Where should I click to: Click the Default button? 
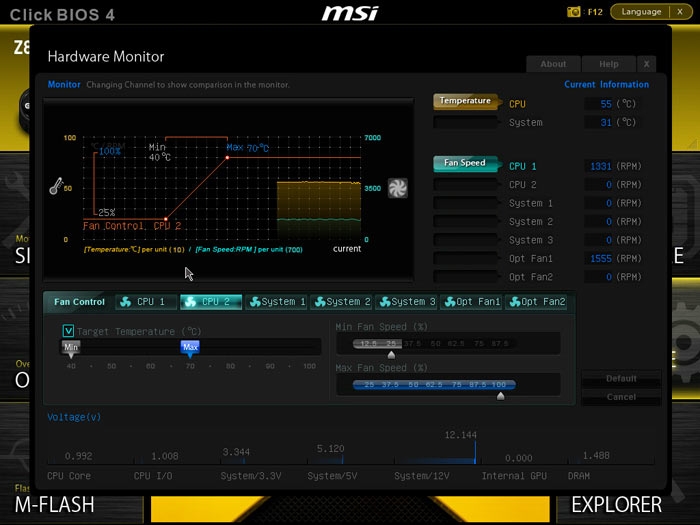(621, 378)
